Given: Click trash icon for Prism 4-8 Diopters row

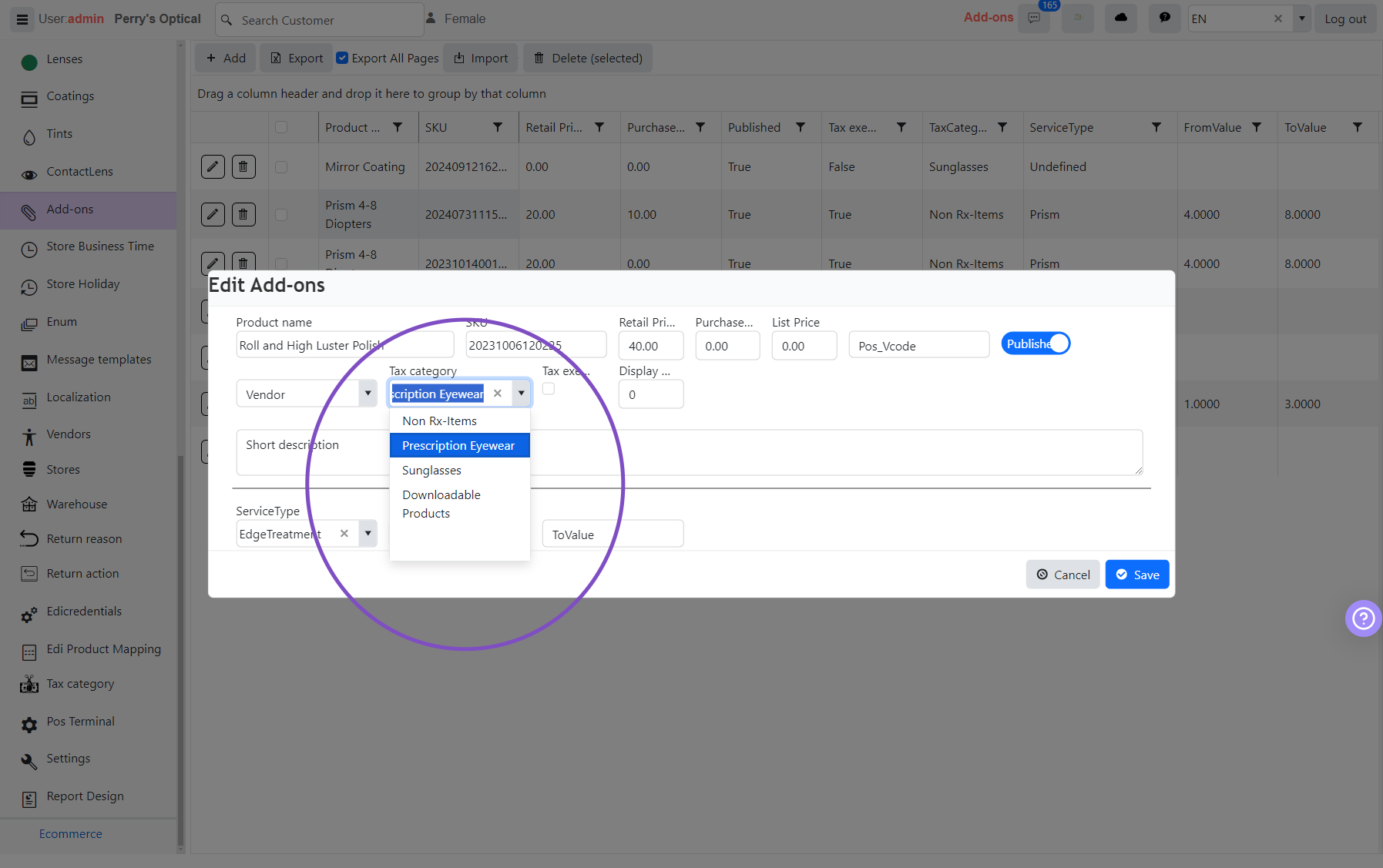Looking at the screenshot, I should click(243, 214).
